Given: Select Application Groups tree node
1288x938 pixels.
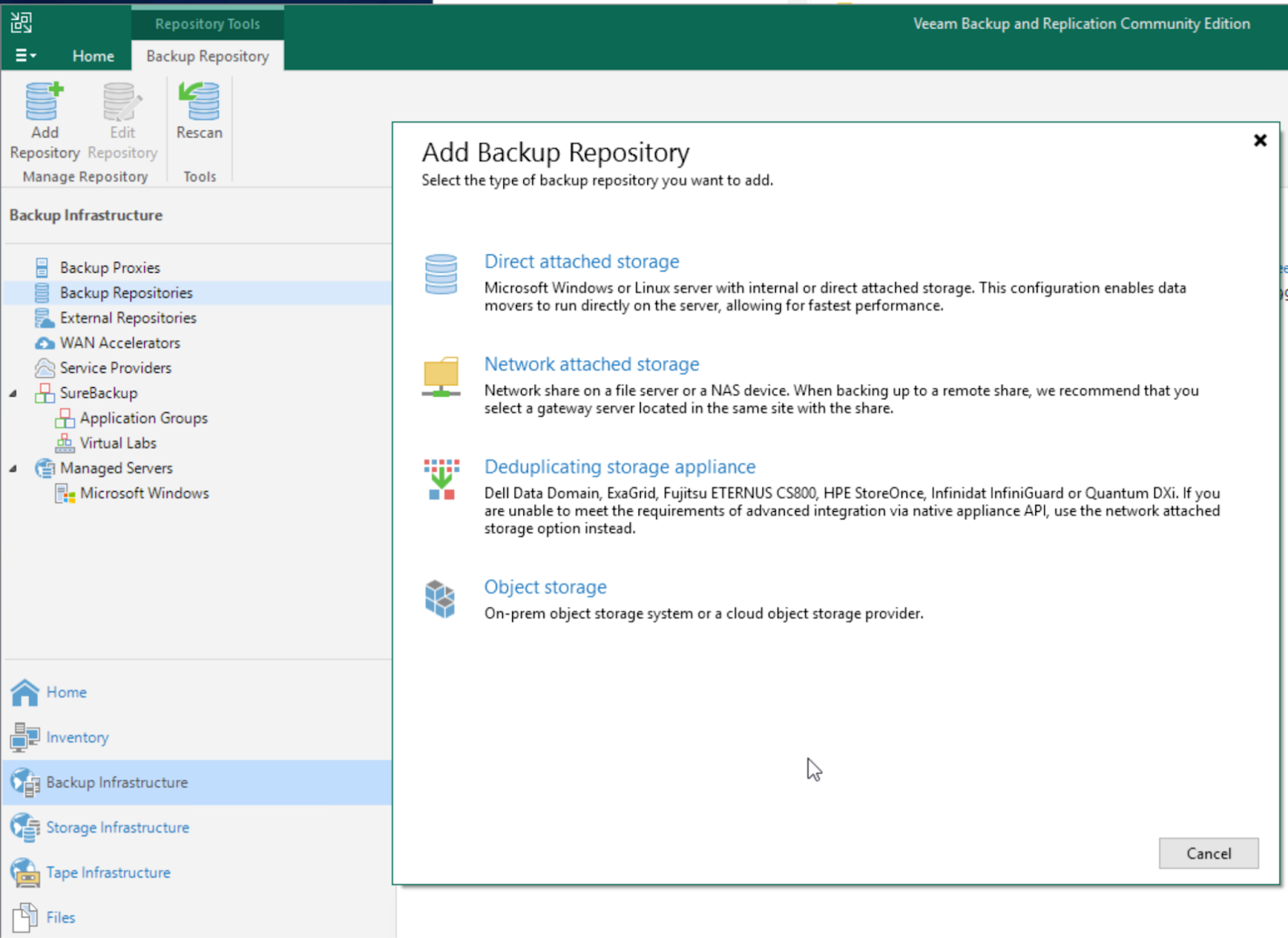Looking at the screenshot, I should [144, 418].
